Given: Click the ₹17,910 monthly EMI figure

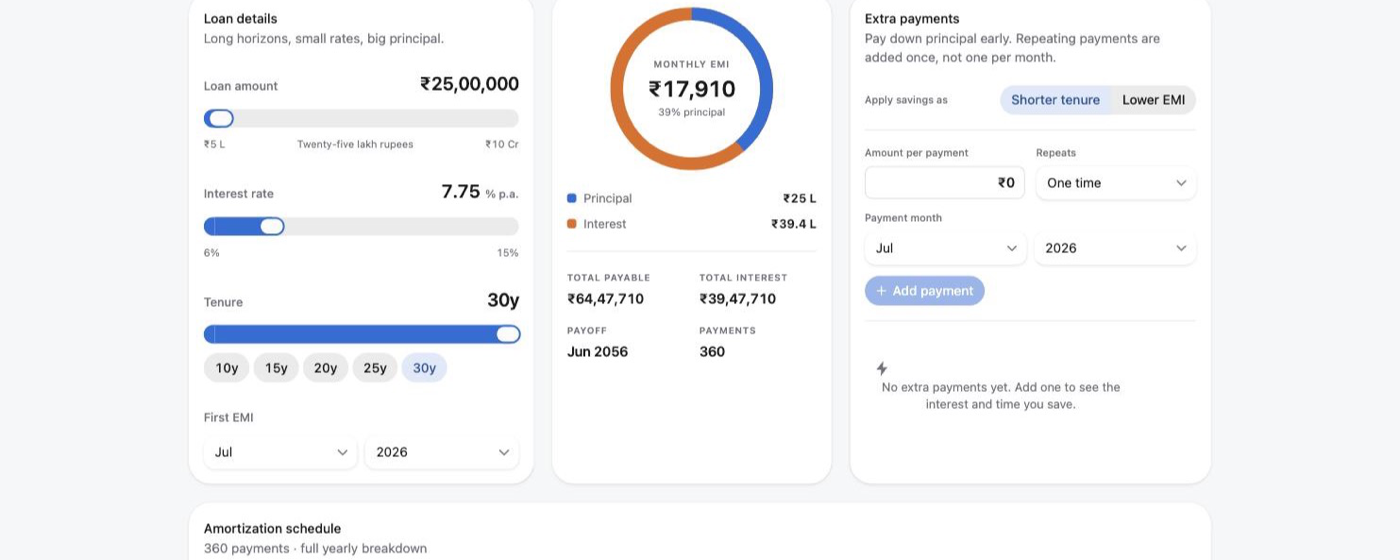Looking at the screenshot, I should click(x=692, y=89).
